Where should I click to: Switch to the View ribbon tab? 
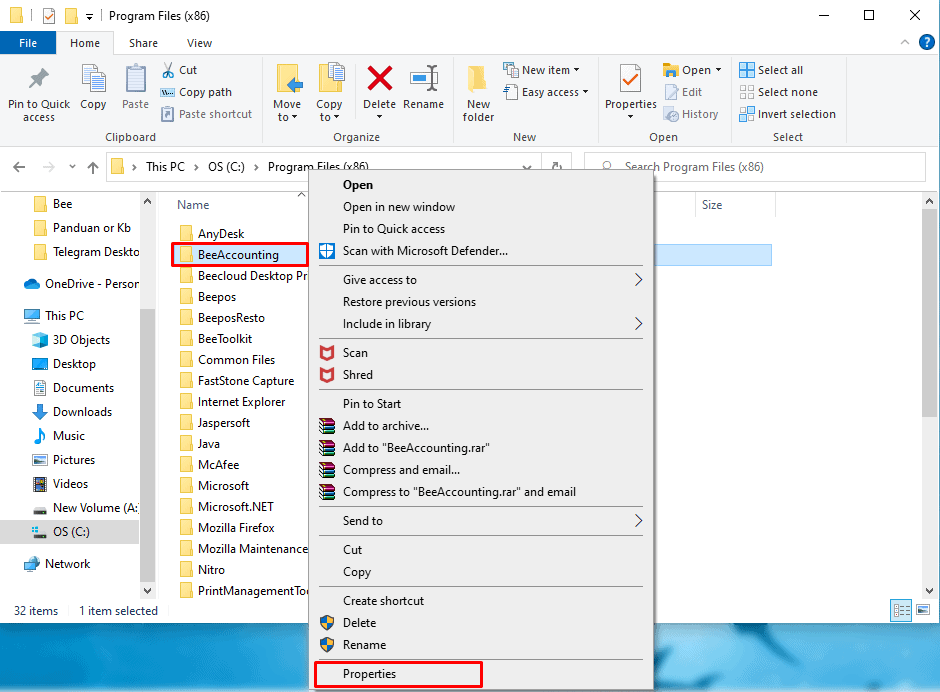(199, 43)
